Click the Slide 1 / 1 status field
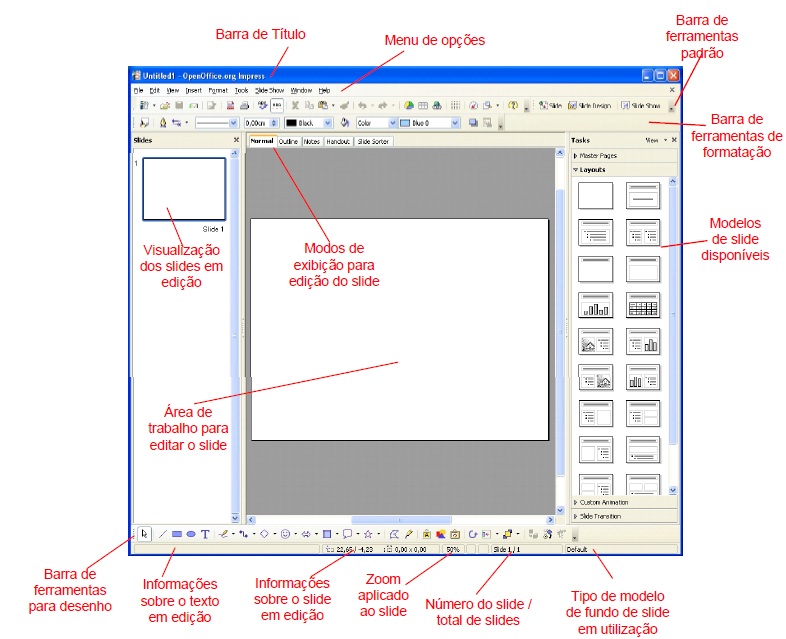This screenshot has width=786, height=639. click(526, 549)
